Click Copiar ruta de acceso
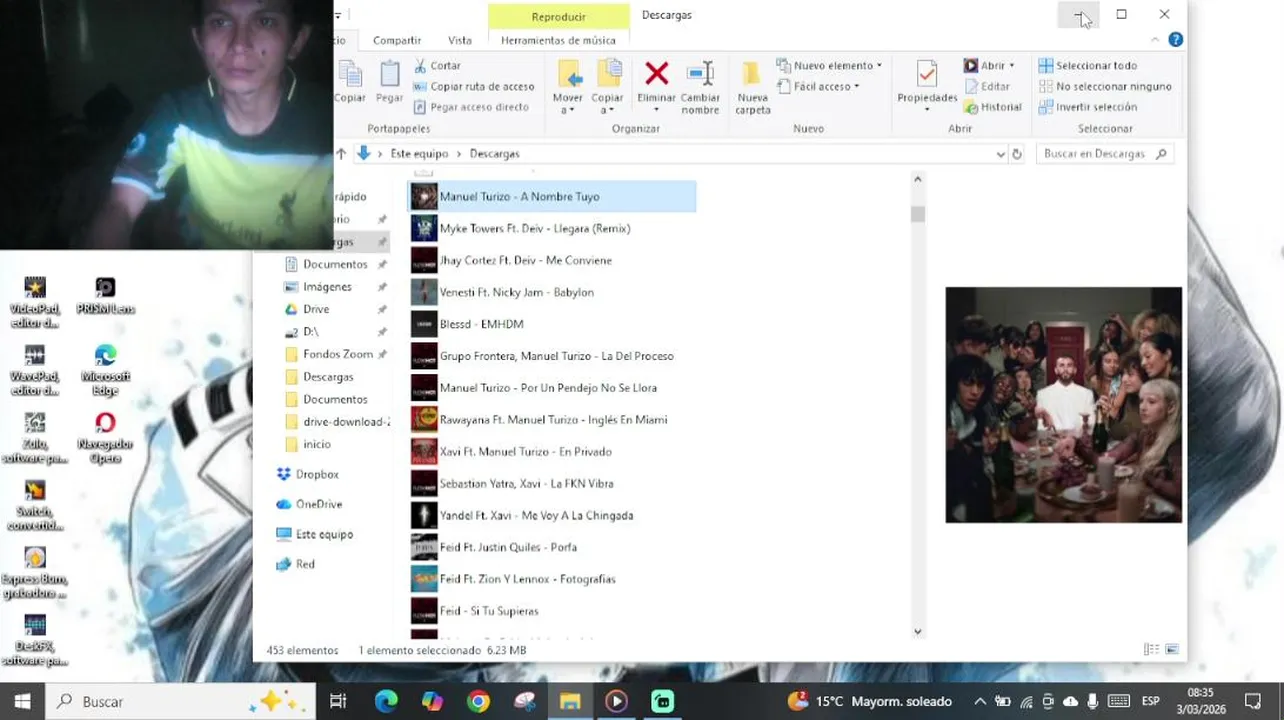The height and width of the screenshot is (720, 1284). coord(474,86)
